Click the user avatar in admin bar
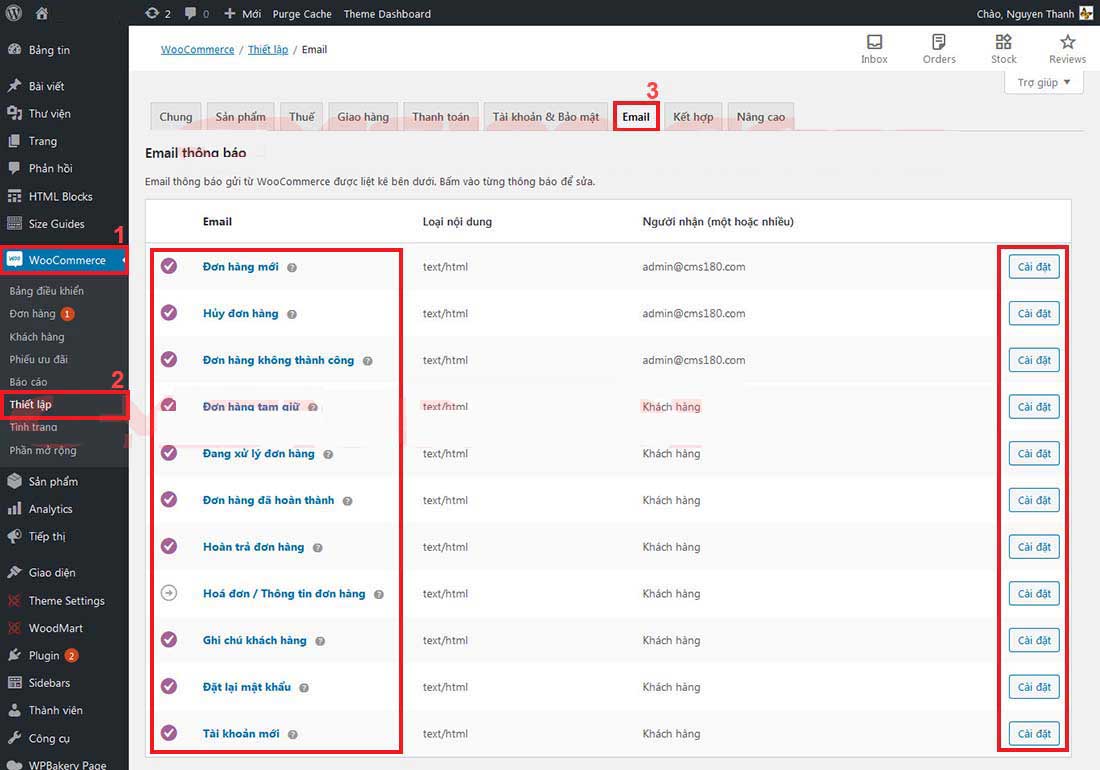1100x770 pixels. (1086, 13)
